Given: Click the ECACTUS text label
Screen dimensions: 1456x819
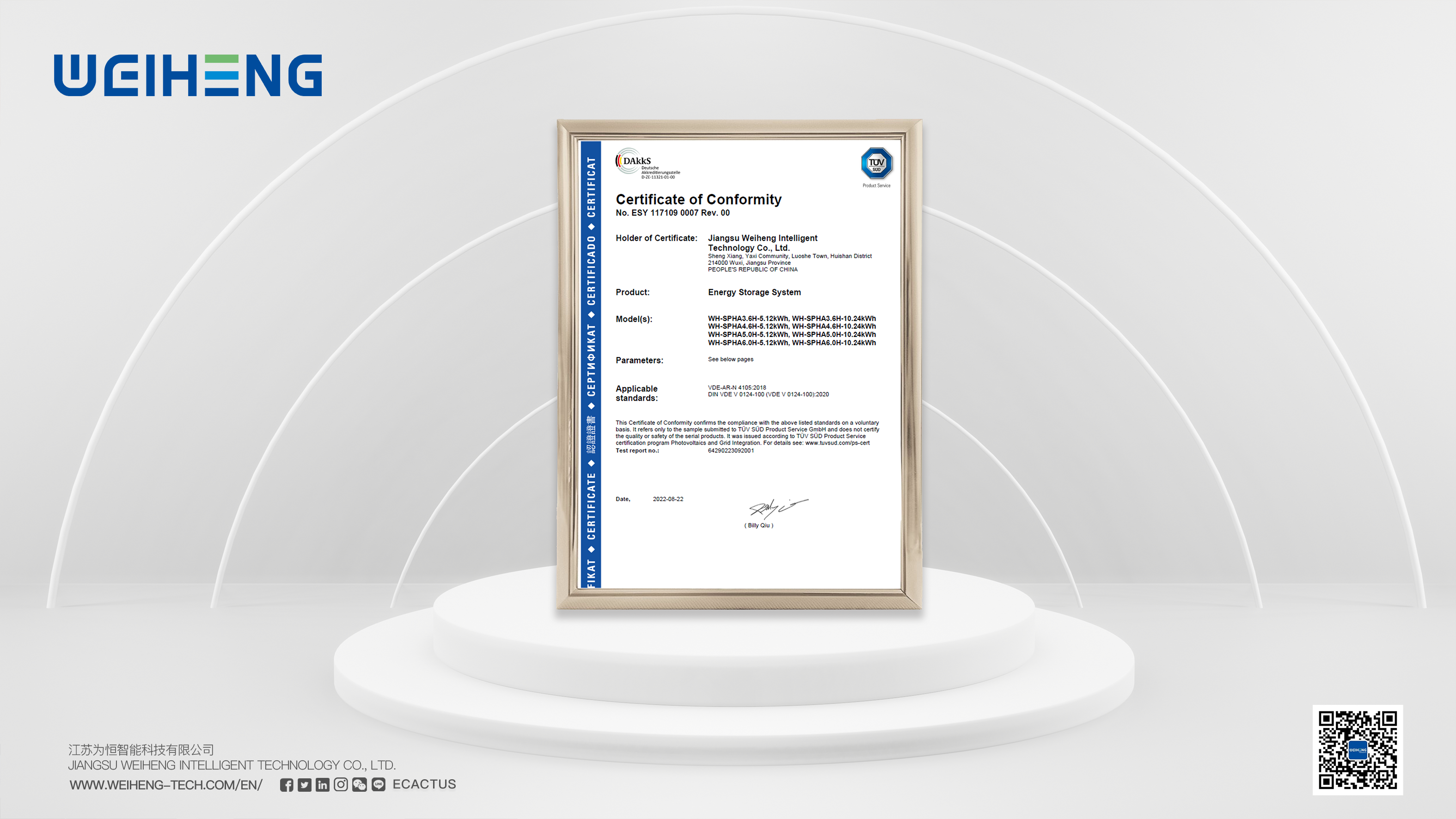Looking at the screenshot, I should [x=424, y=784].
